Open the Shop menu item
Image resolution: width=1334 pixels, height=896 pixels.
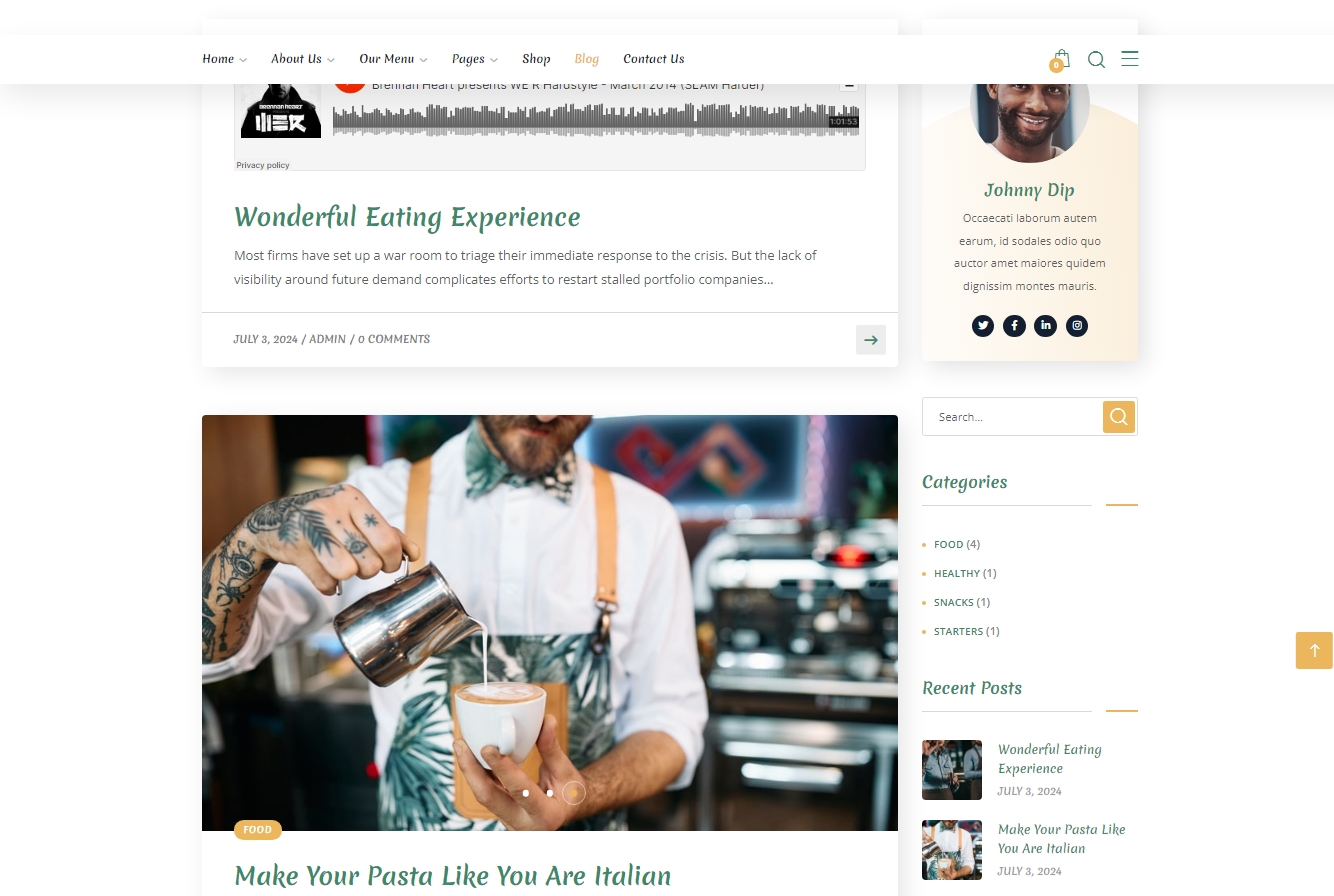tap(536, 59)
